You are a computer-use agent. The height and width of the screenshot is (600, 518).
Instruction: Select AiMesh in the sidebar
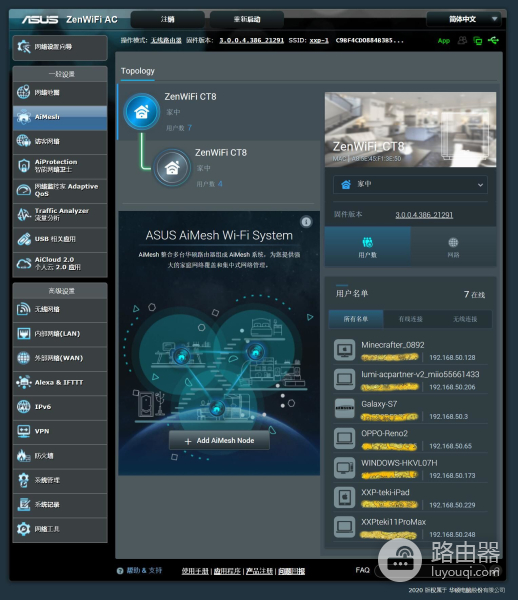coord(60,117)
